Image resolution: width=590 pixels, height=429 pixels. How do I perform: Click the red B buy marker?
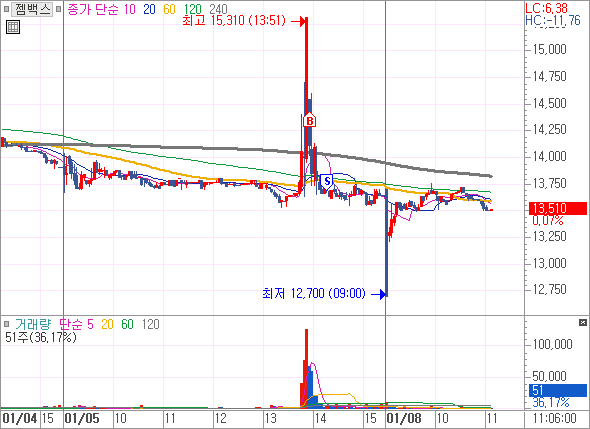(x=310, y=121)
